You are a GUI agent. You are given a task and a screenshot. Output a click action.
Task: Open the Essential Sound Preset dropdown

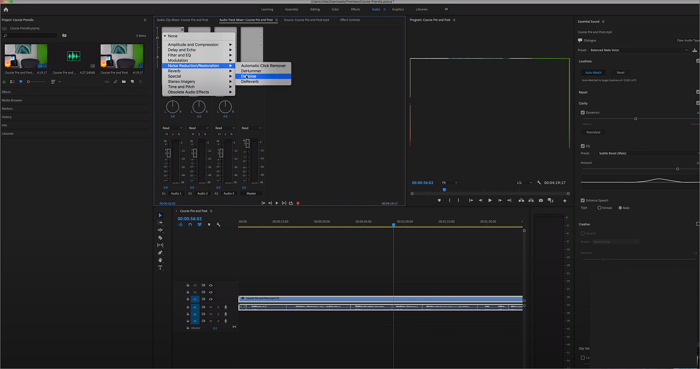[x=639, y=50]
